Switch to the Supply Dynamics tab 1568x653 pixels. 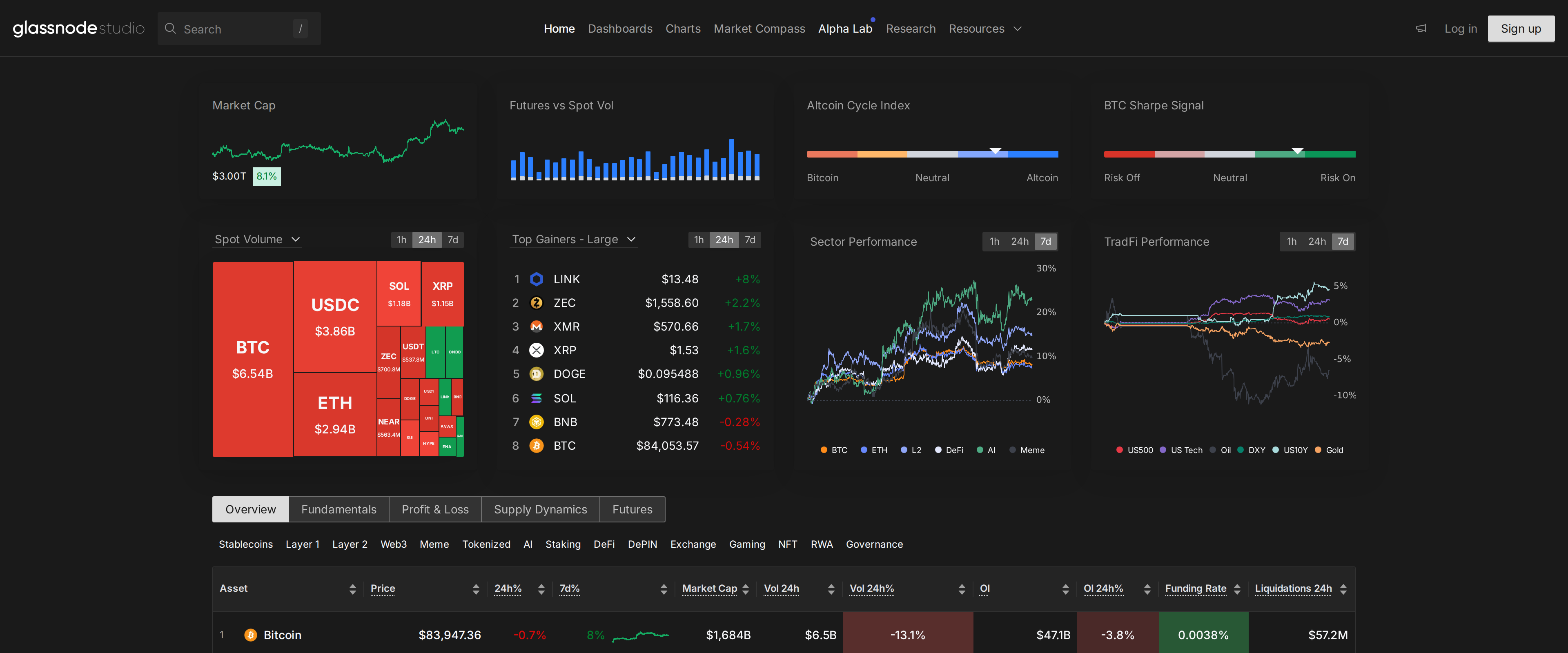point(540,509)
